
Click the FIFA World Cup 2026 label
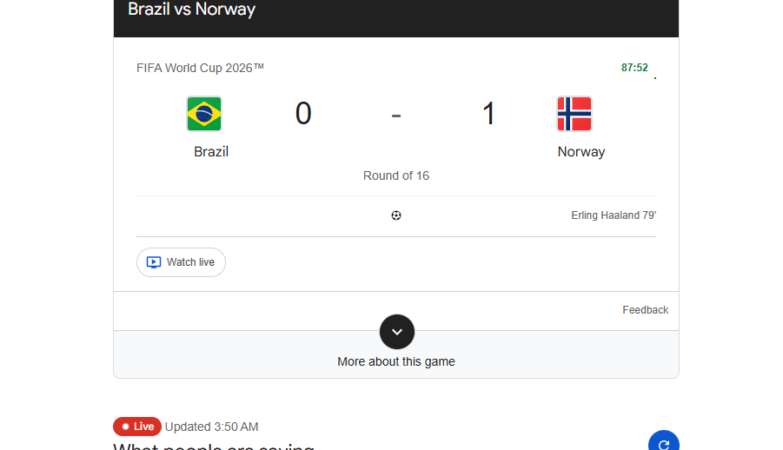pyautogui.click(x=200, y=68)
